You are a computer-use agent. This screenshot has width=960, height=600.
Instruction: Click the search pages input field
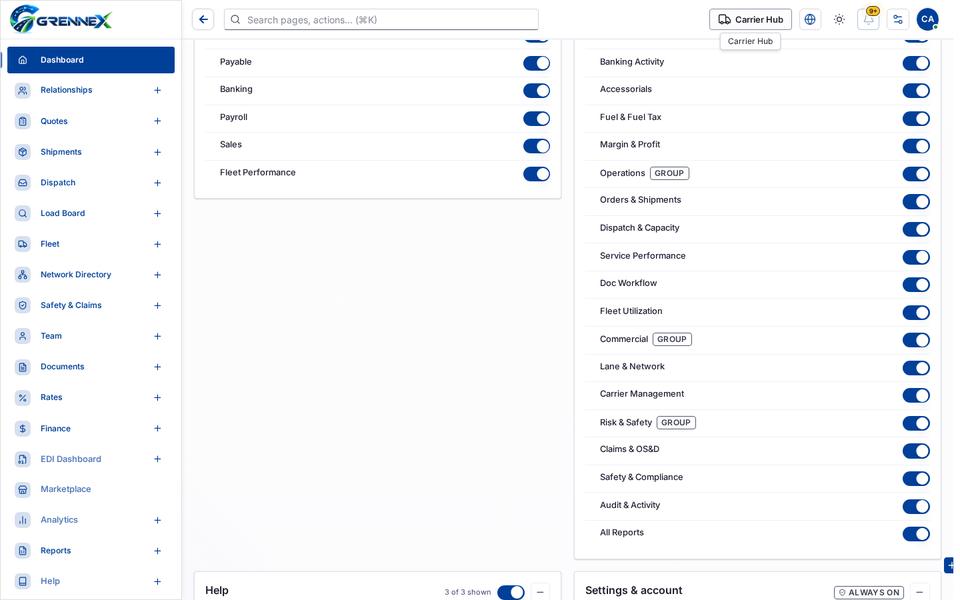[x=381, y=20]
